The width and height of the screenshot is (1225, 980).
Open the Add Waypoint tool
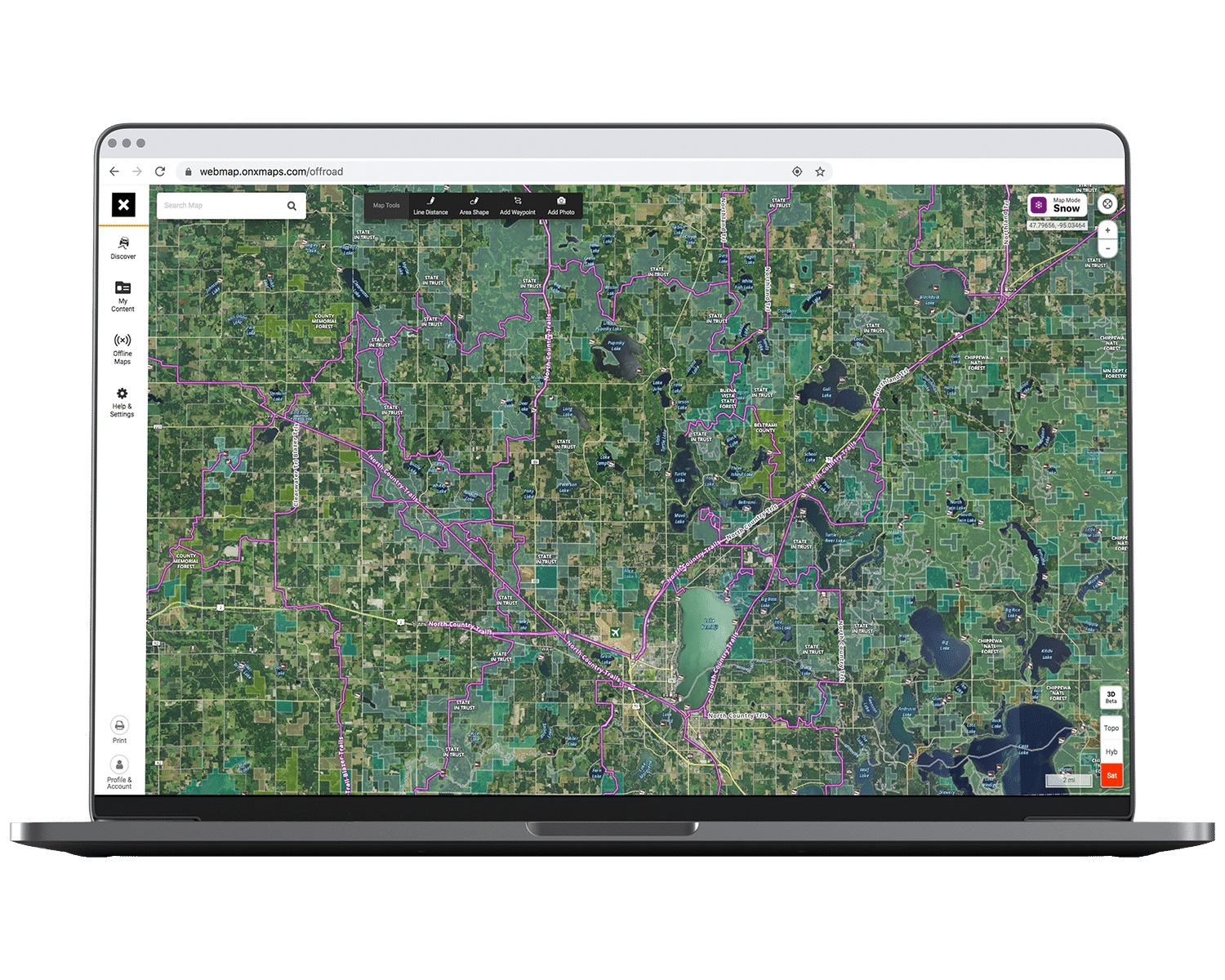click(x=517, y=206)
